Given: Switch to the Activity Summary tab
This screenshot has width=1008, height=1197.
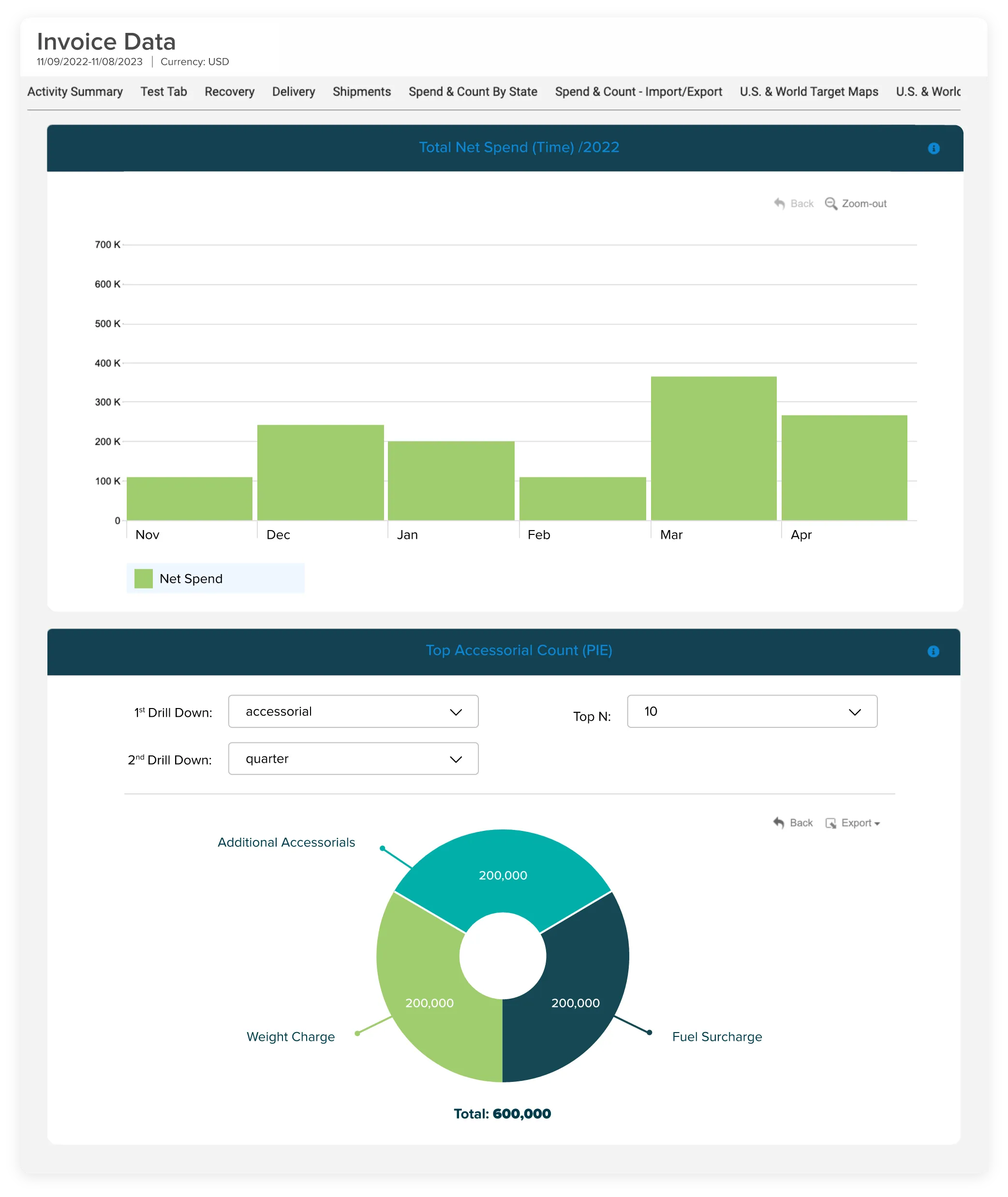Looking at the screenshot, I should 75,92.
